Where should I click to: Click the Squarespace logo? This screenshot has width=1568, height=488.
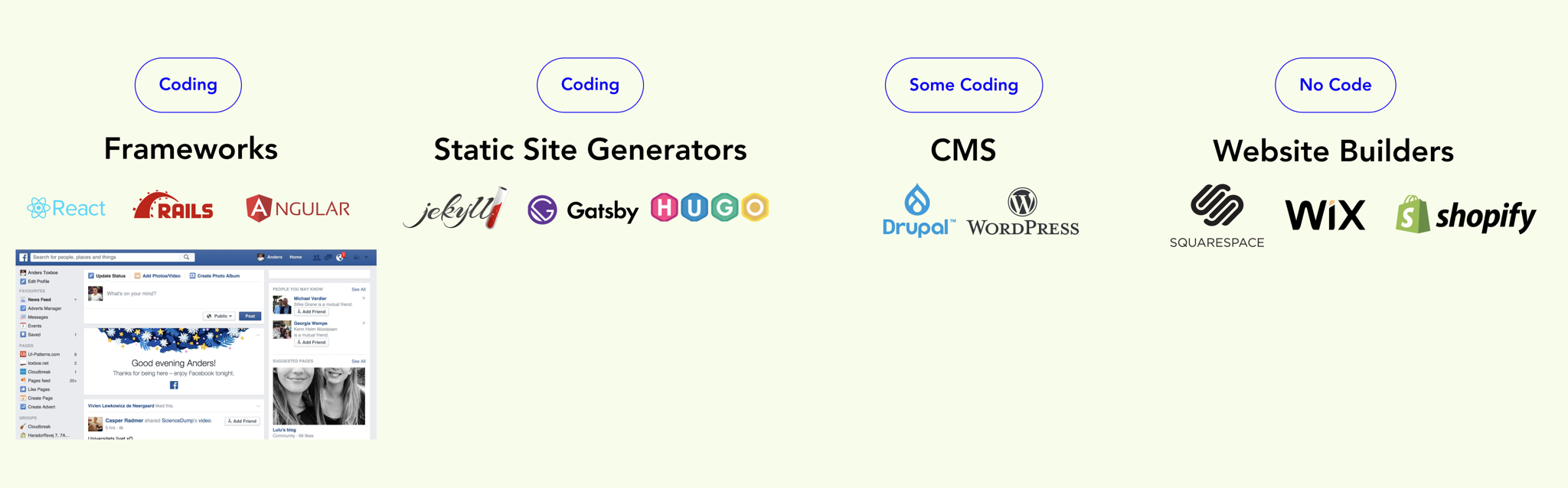1217,216
